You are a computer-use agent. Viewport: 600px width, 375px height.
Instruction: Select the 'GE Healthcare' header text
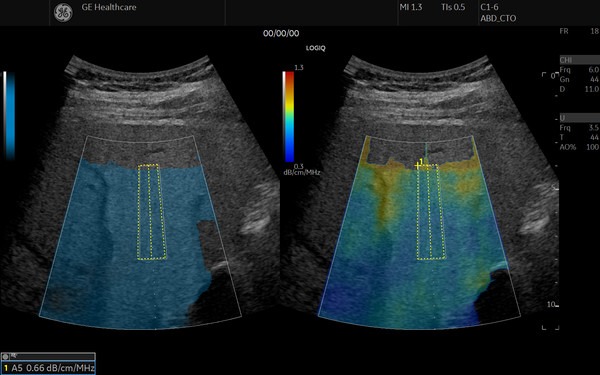point(109,7)
